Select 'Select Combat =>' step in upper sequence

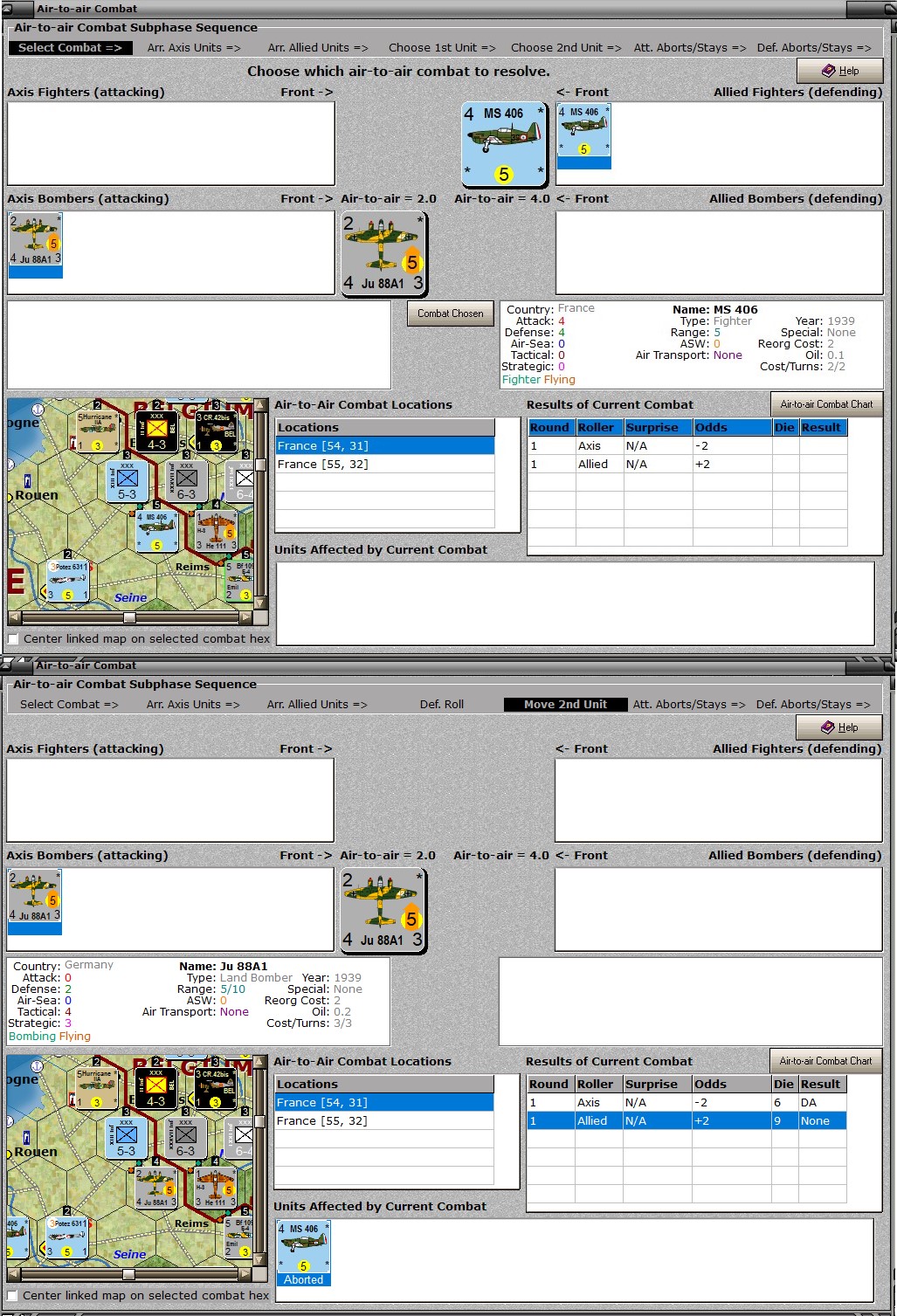(70, 48)
